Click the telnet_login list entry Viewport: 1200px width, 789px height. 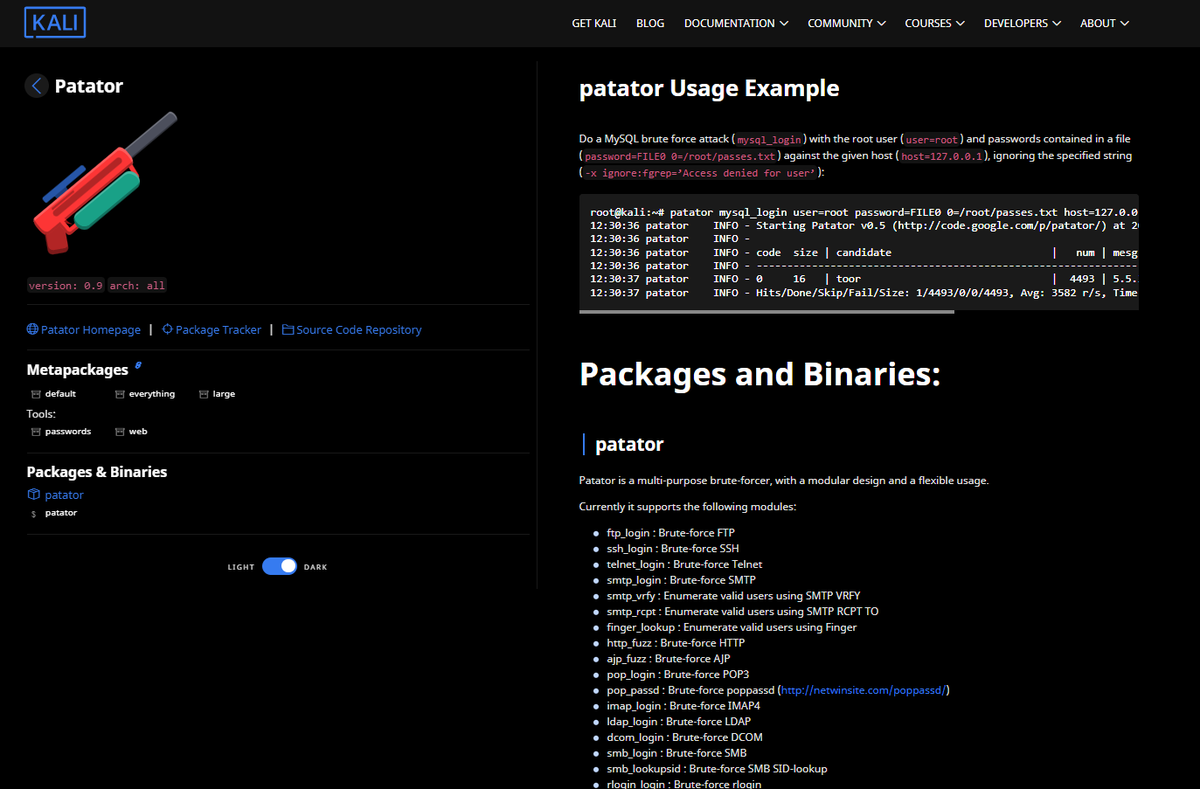tap(684, 565)
